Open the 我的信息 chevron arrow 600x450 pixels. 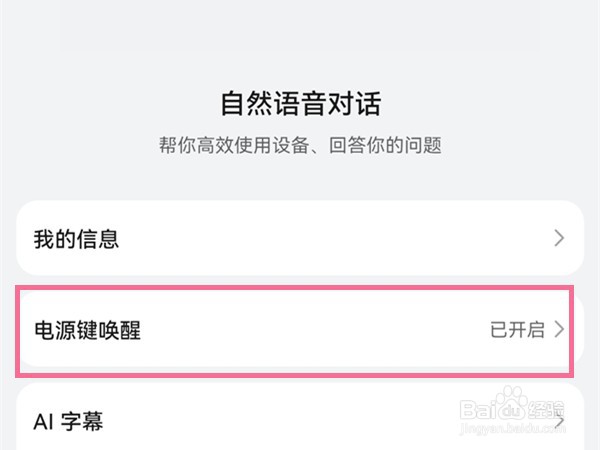click(x=559, y=238)
